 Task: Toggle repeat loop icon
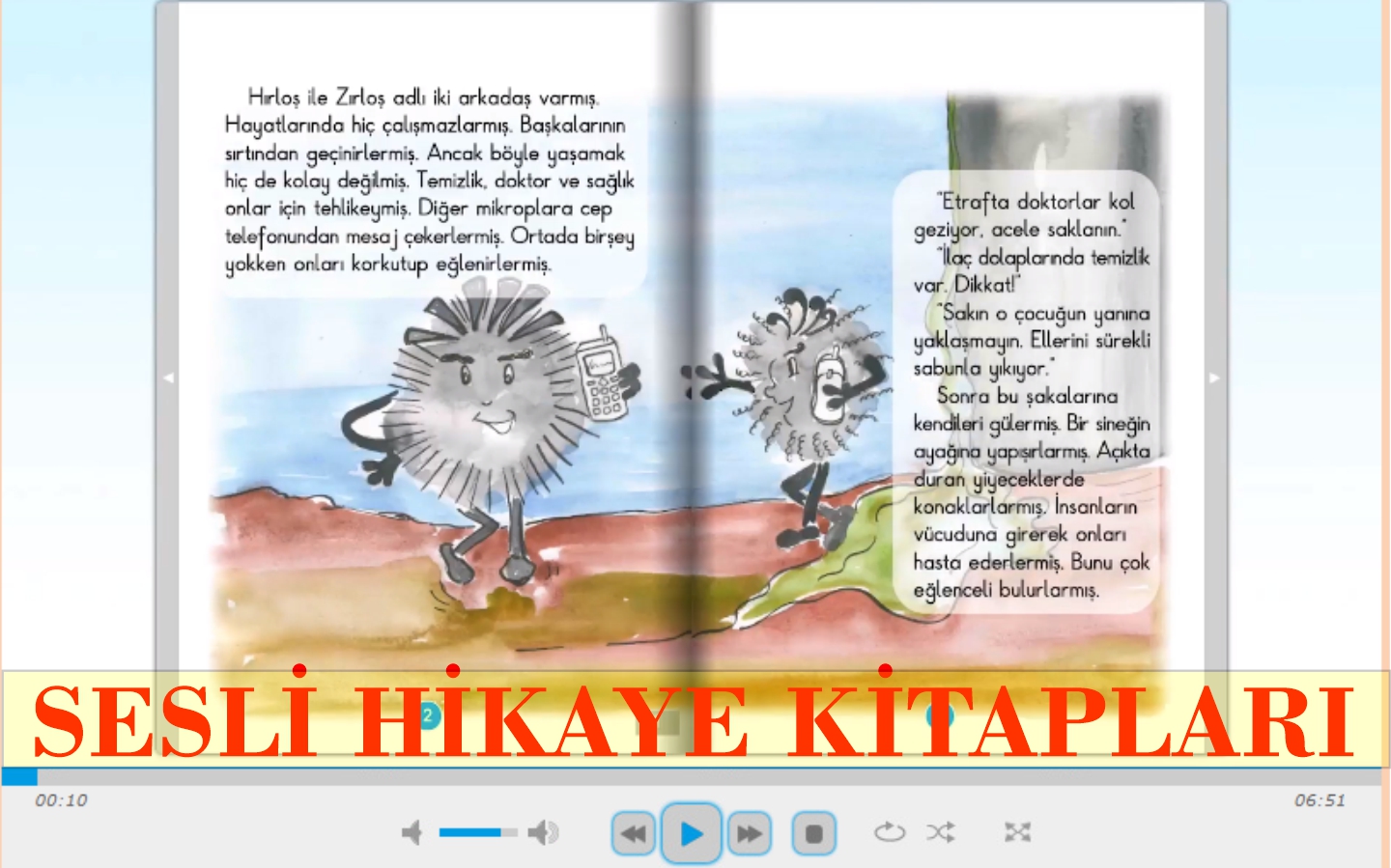pos(890,831)
